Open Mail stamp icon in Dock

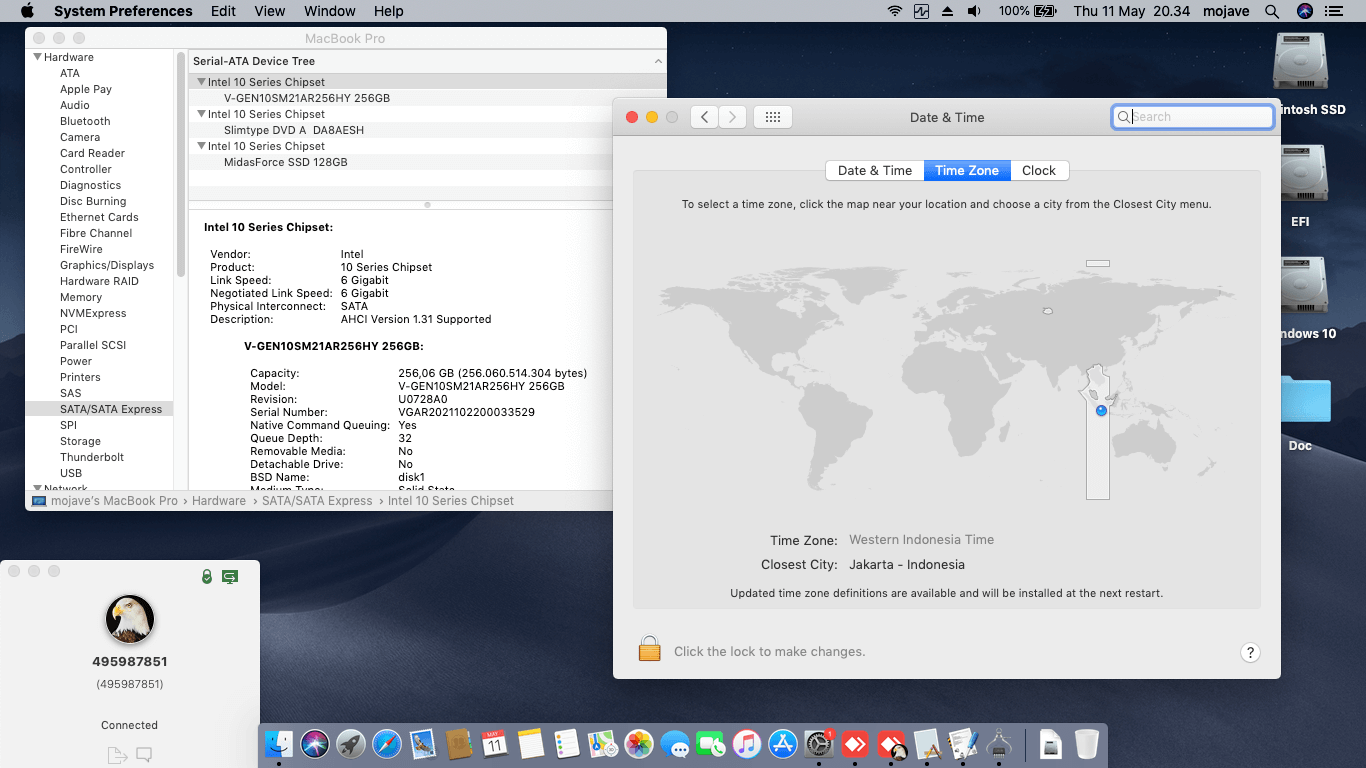423,744
